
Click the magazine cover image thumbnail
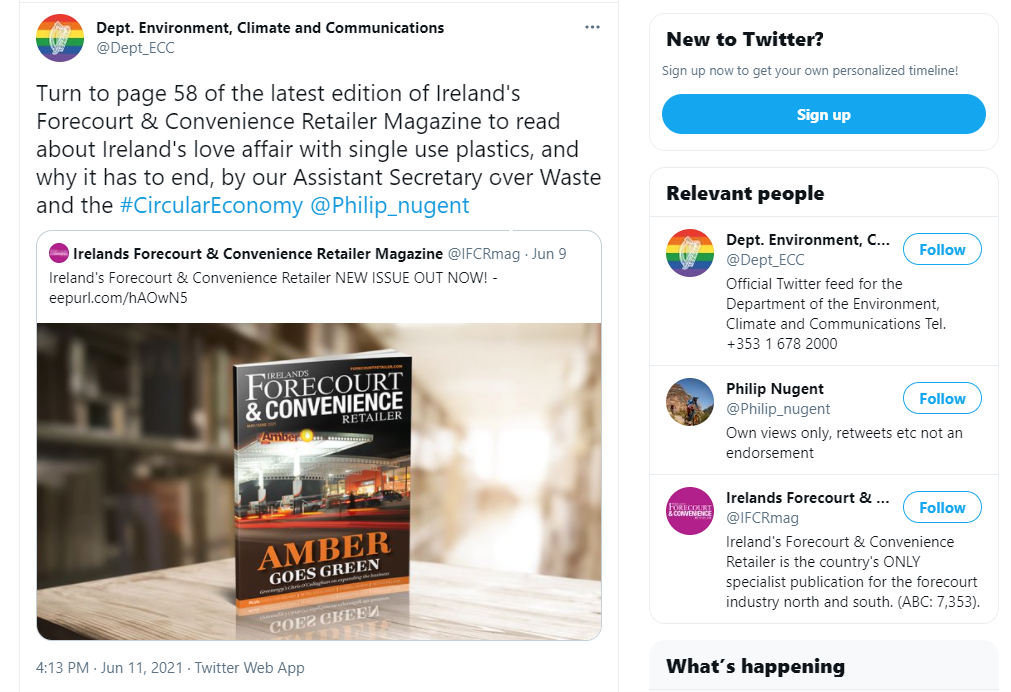coord(319,480)
